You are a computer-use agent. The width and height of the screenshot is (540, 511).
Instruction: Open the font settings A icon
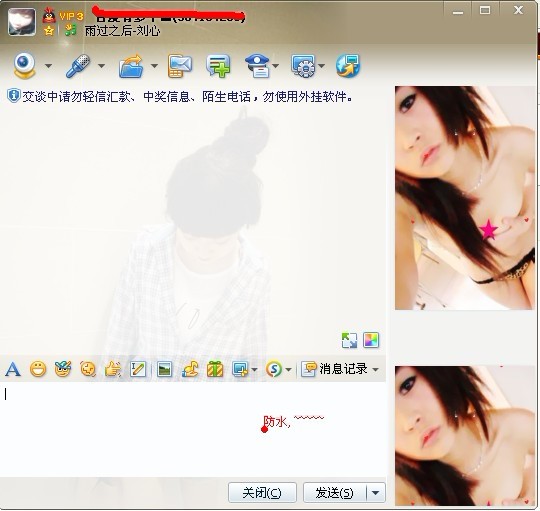tap(13, 369)
